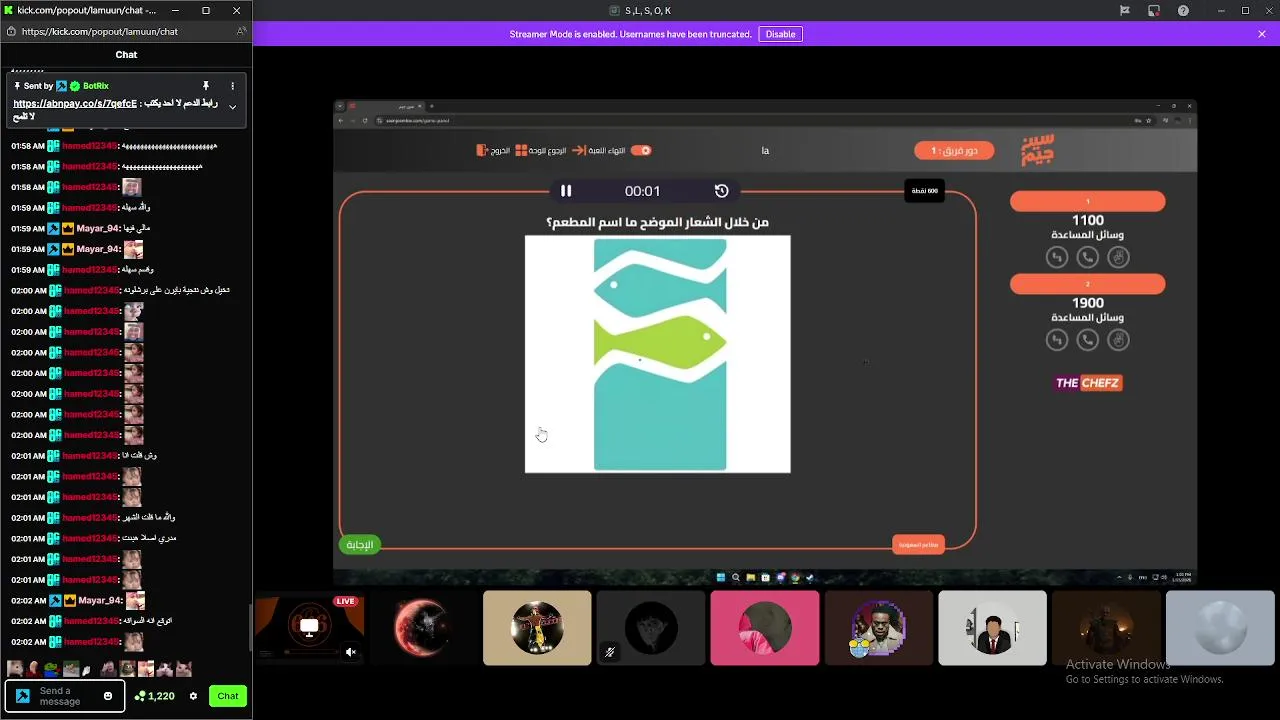Click Mayar_94 username at the 01:59 AM message with Arabic text
The image size is (1280, 720).
99,228
